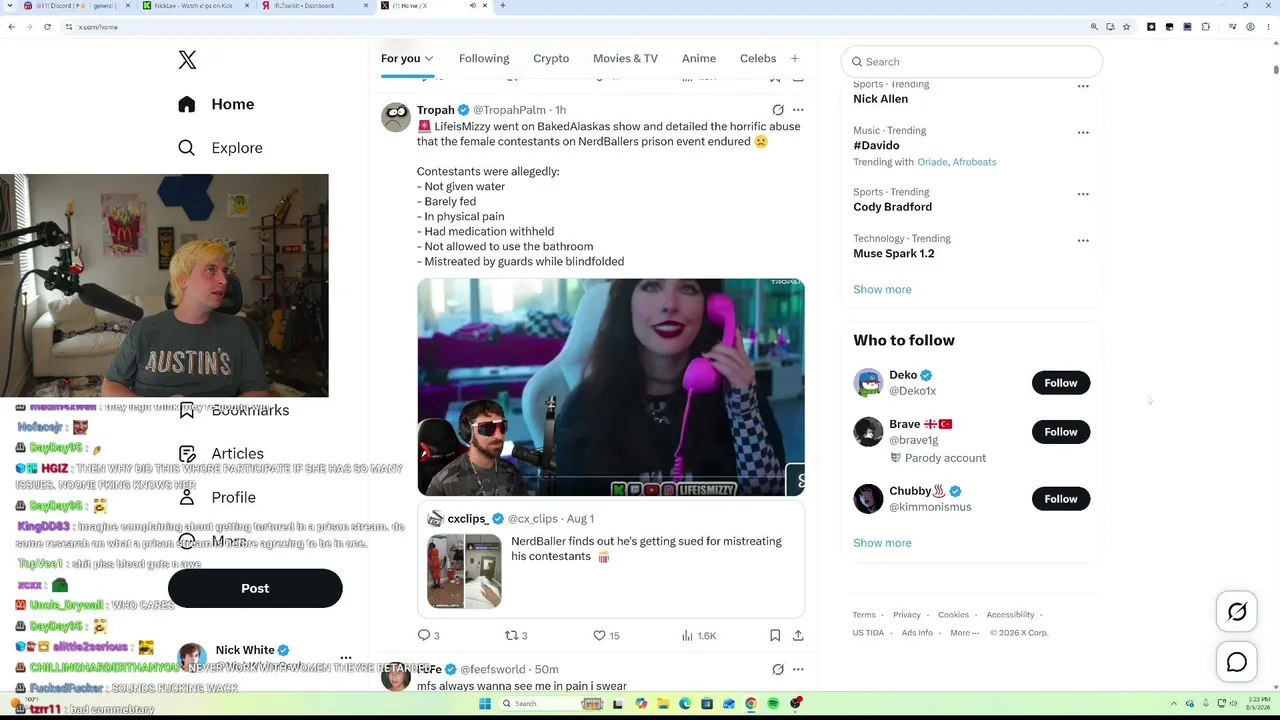The width and height of the screenshot is (1280, 720).
Task: Open Deko's avatar in Who to follow
Action: (x=868, y=383)
